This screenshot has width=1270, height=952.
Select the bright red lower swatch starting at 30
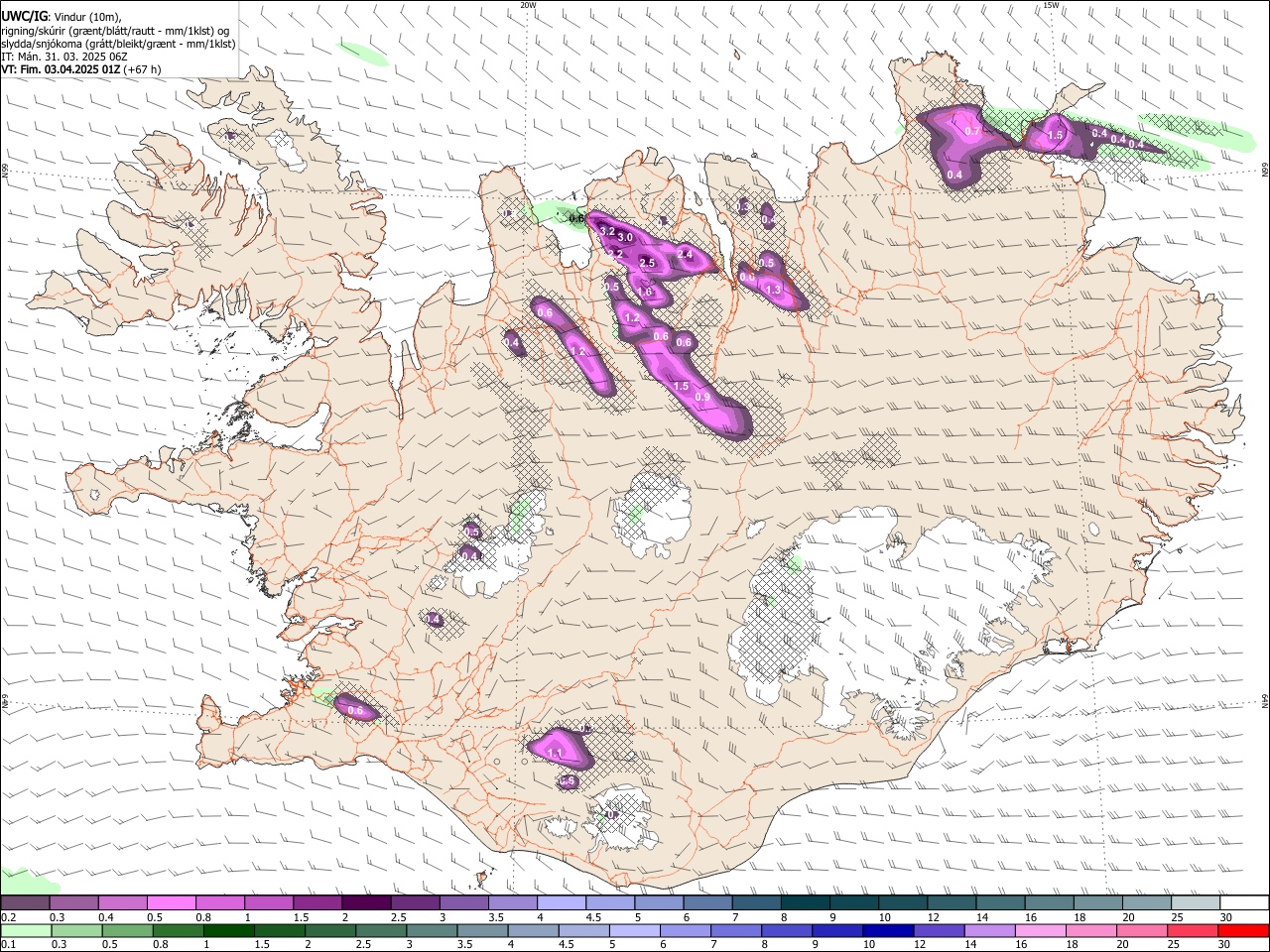[x=1243, y=931]
